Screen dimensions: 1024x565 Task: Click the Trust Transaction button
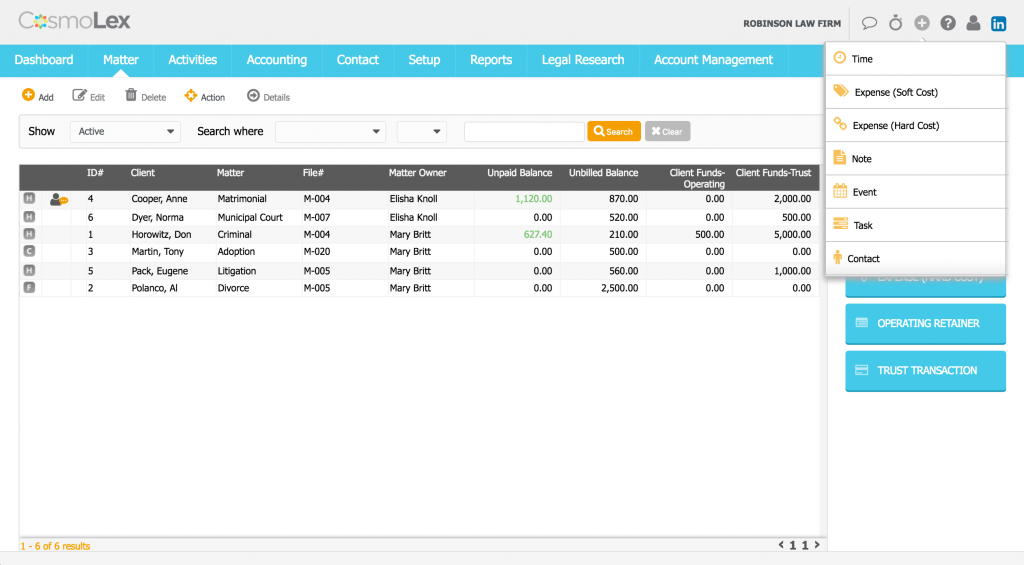pyautogui.click(x=925, y=371)
